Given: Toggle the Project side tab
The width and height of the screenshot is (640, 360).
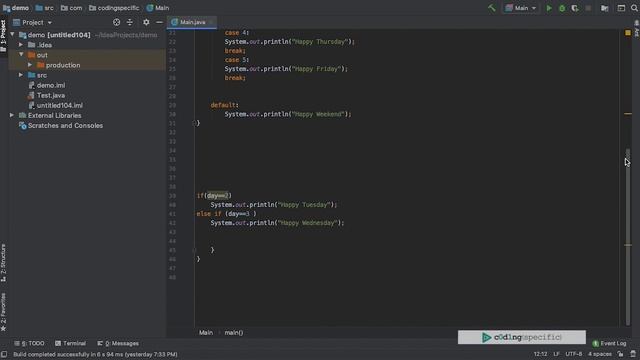Looking at the screenshot, I should click(x=3, y=36).
